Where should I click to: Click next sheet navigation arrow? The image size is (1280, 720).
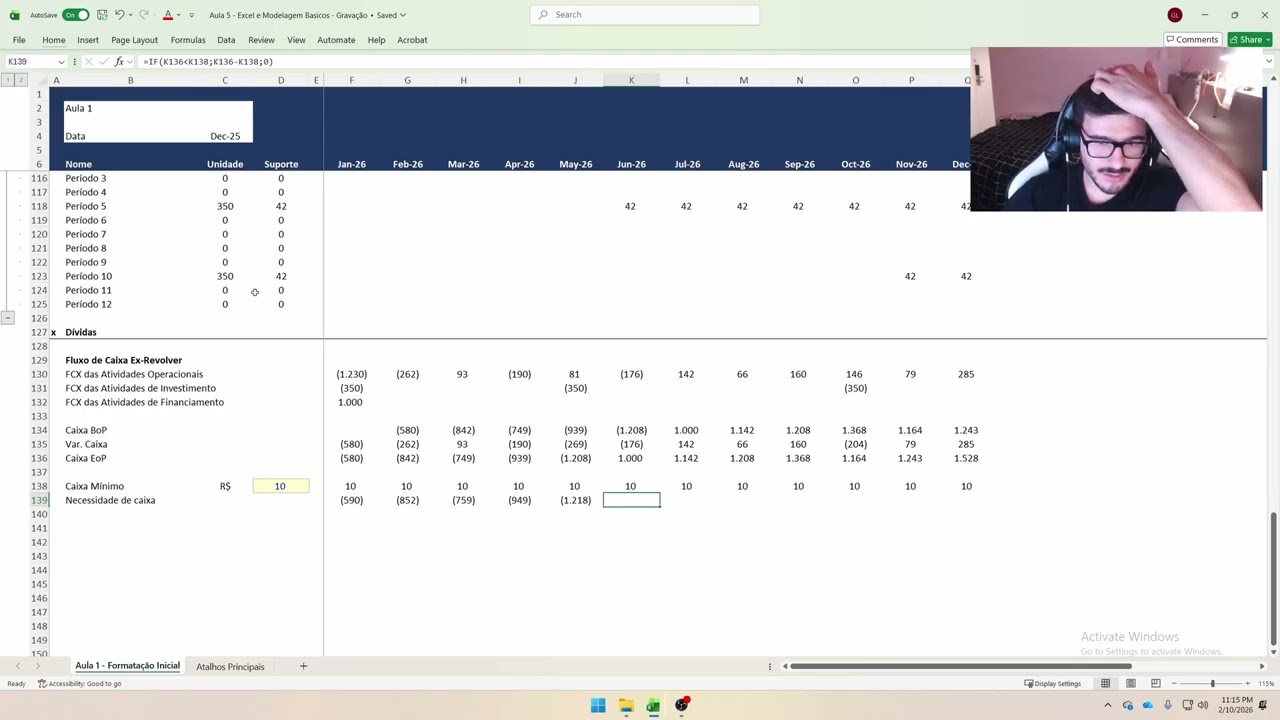point(38,666)
